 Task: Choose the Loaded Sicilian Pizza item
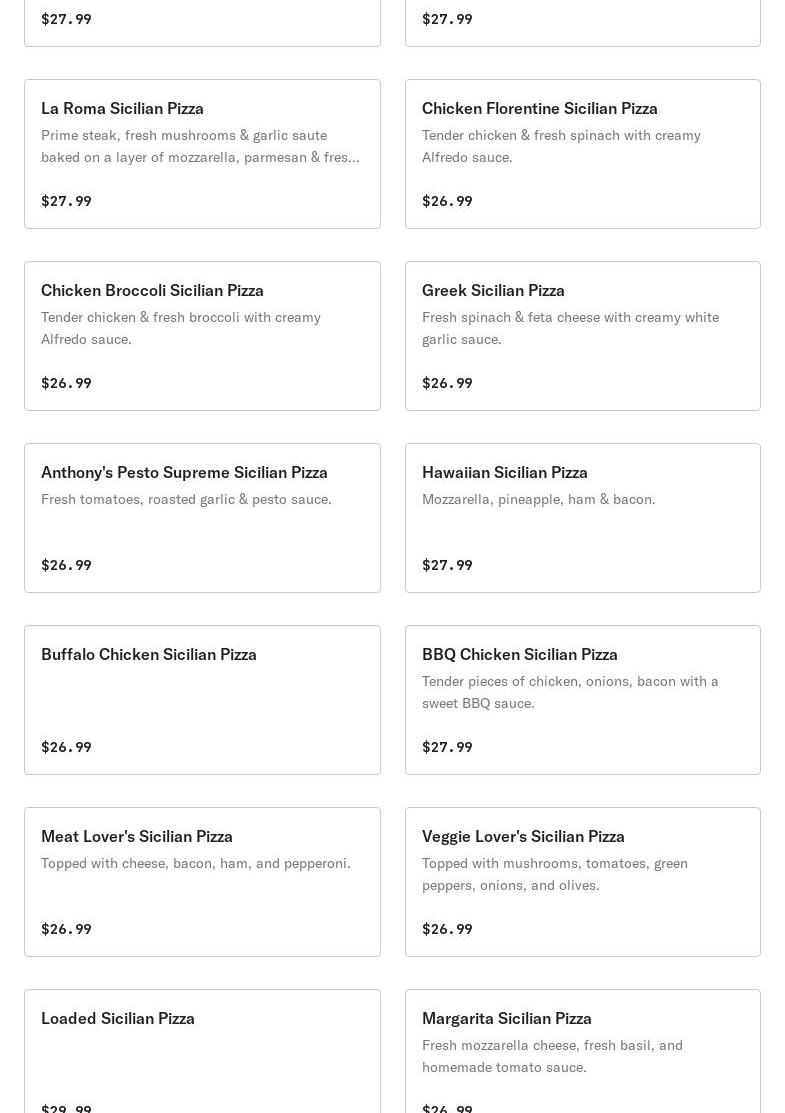118,1018
